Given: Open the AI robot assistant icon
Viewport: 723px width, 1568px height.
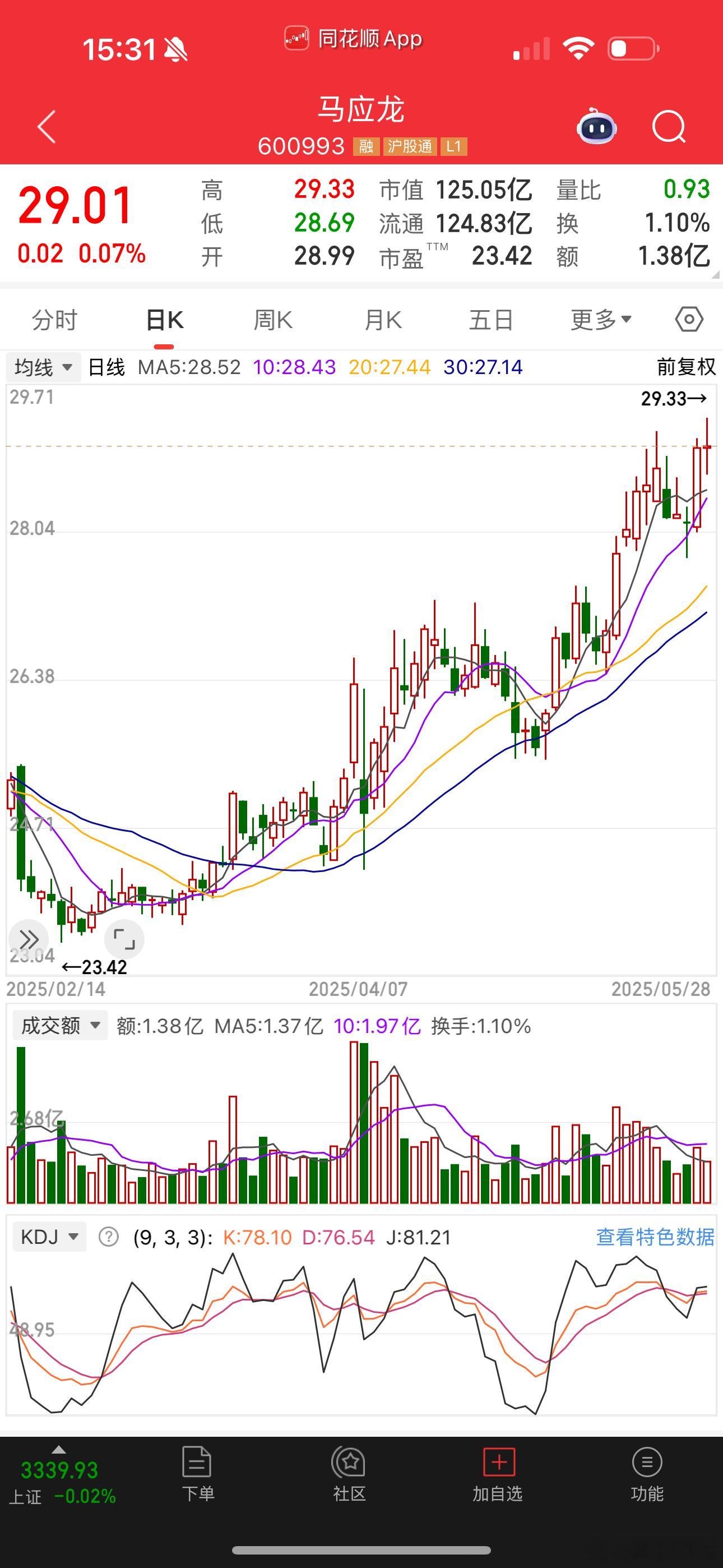Looking at the screenshot, I should pyautogui.click(x=596, y=126).
